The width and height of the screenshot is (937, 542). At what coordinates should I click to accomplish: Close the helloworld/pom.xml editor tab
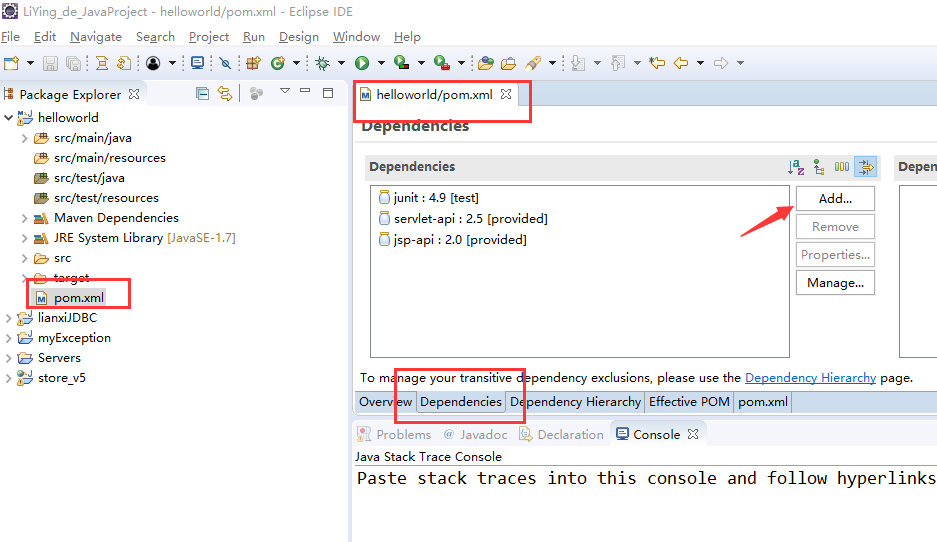click(x=506, y=94)
